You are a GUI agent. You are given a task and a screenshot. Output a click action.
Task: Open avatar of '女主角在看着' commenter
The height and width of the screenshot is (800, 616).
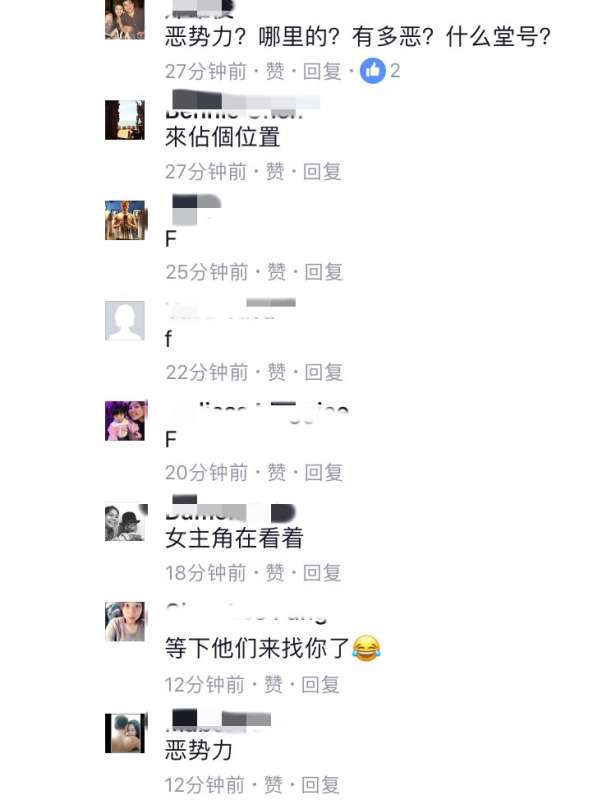tap(126, 522)
